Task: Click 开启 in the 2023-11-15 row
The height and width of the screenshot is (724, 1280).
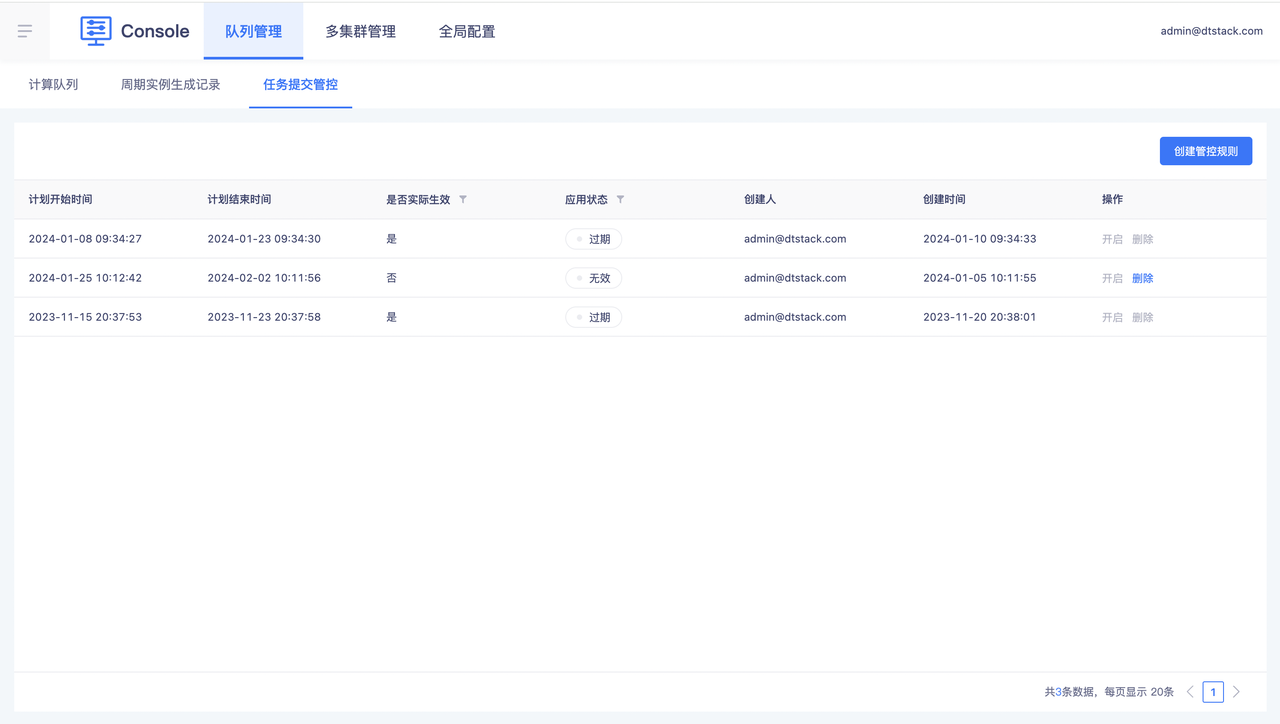Action: pyautogui.click(x=1112, y=317)
